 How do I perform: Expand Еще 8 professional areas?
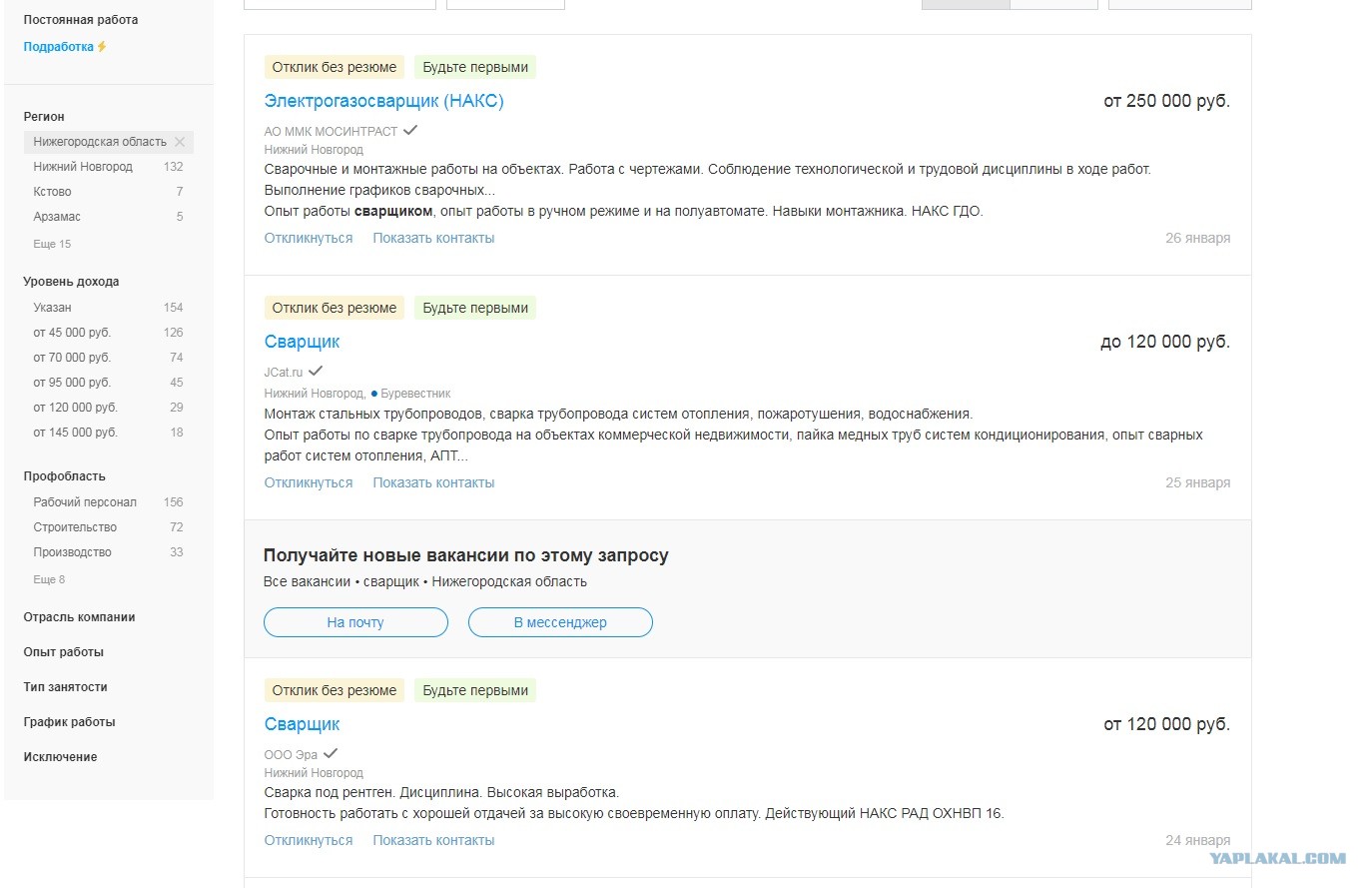point(49,579)
